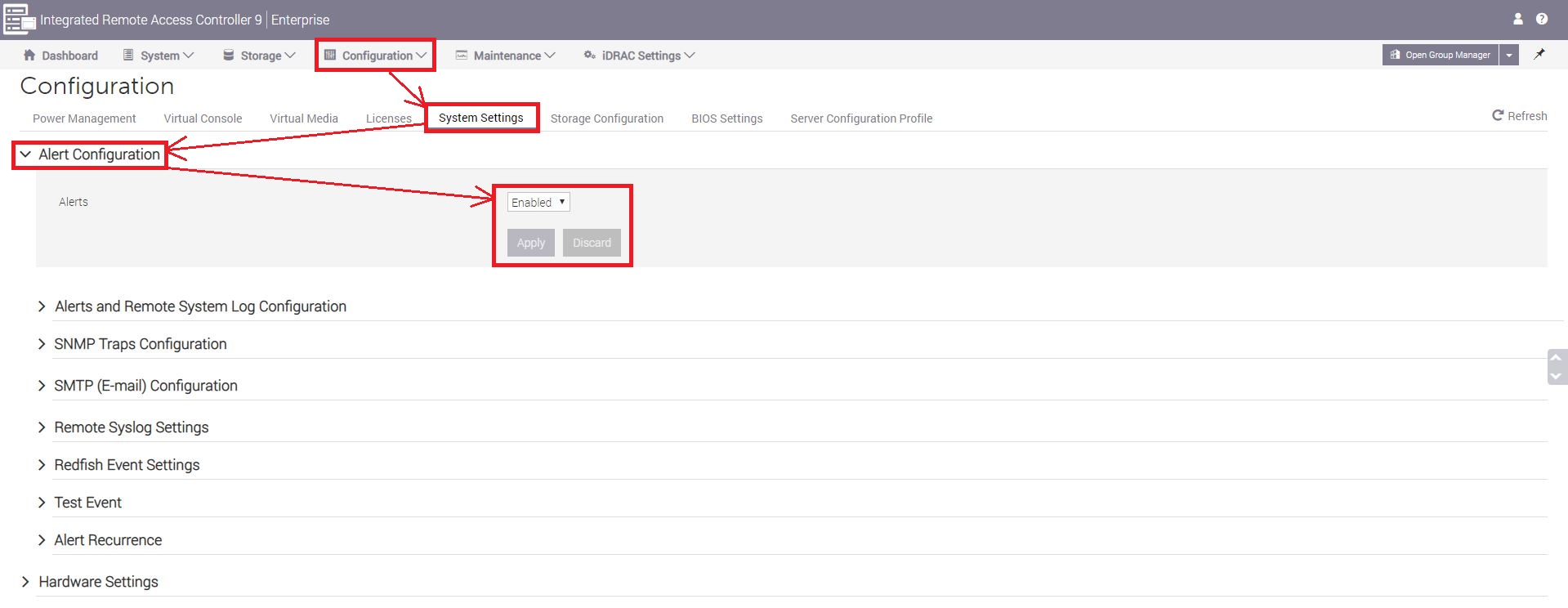
Task: Expand Remote Syslog Settings
Action: coord(123,427)
